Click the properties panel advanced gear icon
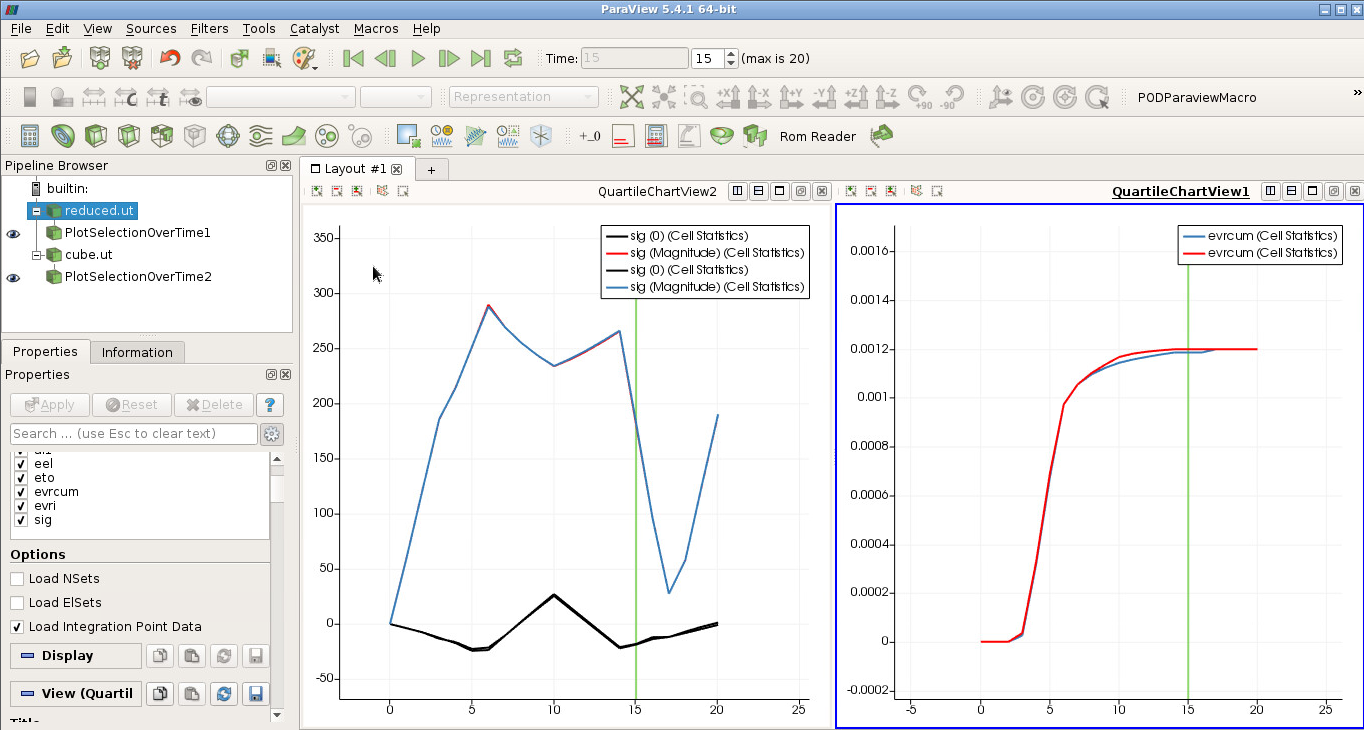 pyautogui.click(x=271, y=434)
